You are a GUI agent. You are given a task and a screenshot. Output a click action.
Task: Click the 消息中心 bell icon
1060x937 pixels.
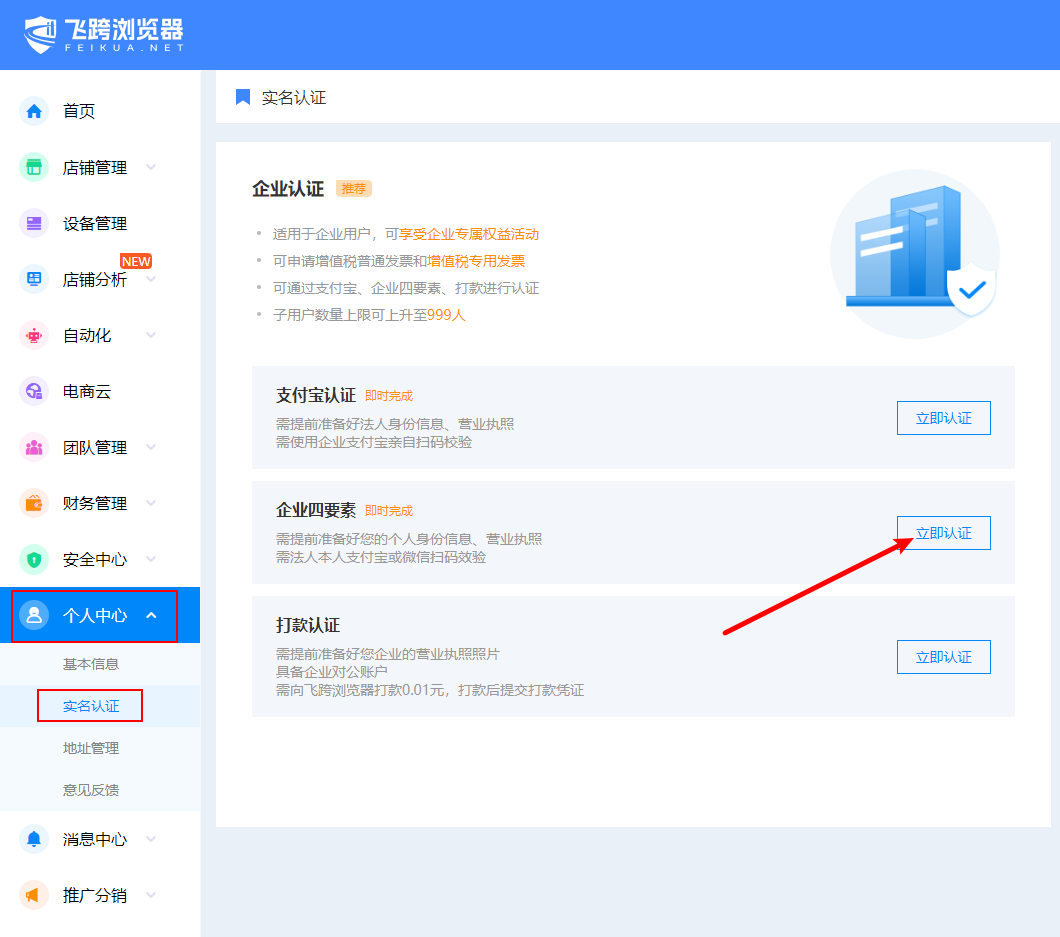coord(34,839)
